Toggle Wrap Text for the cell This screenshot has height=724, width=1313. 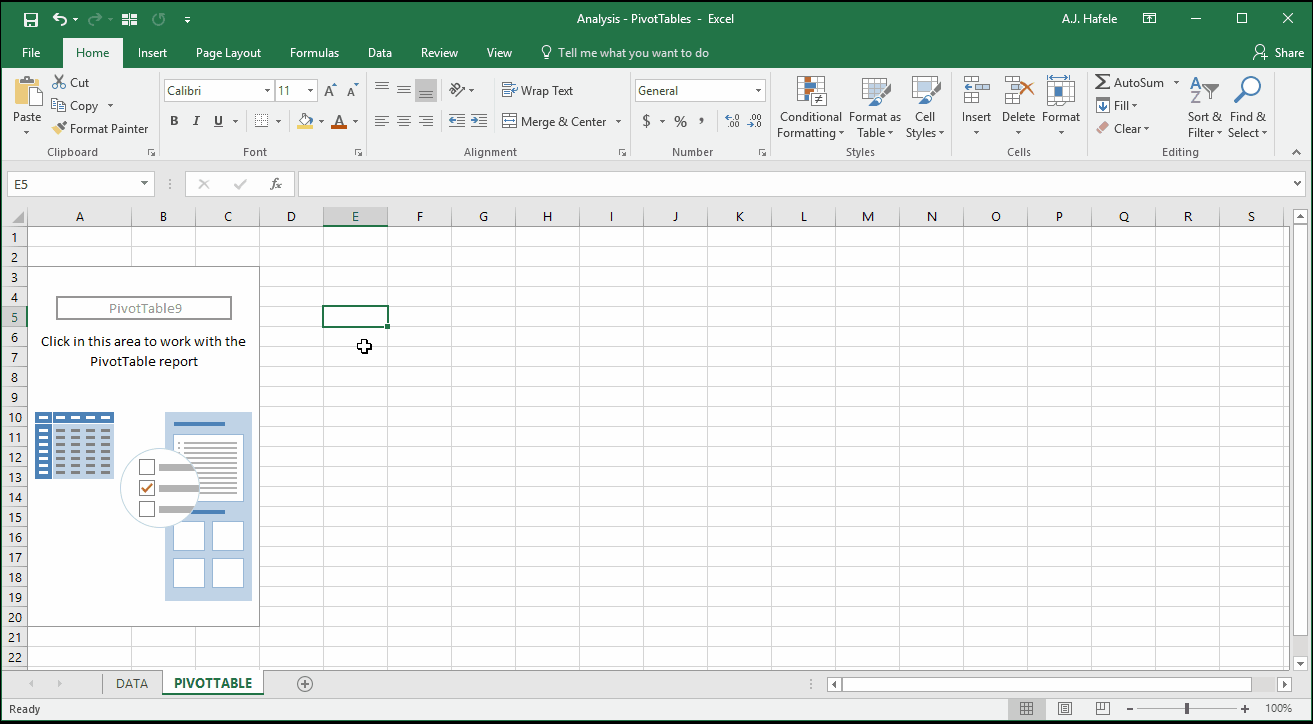(538, 90)
